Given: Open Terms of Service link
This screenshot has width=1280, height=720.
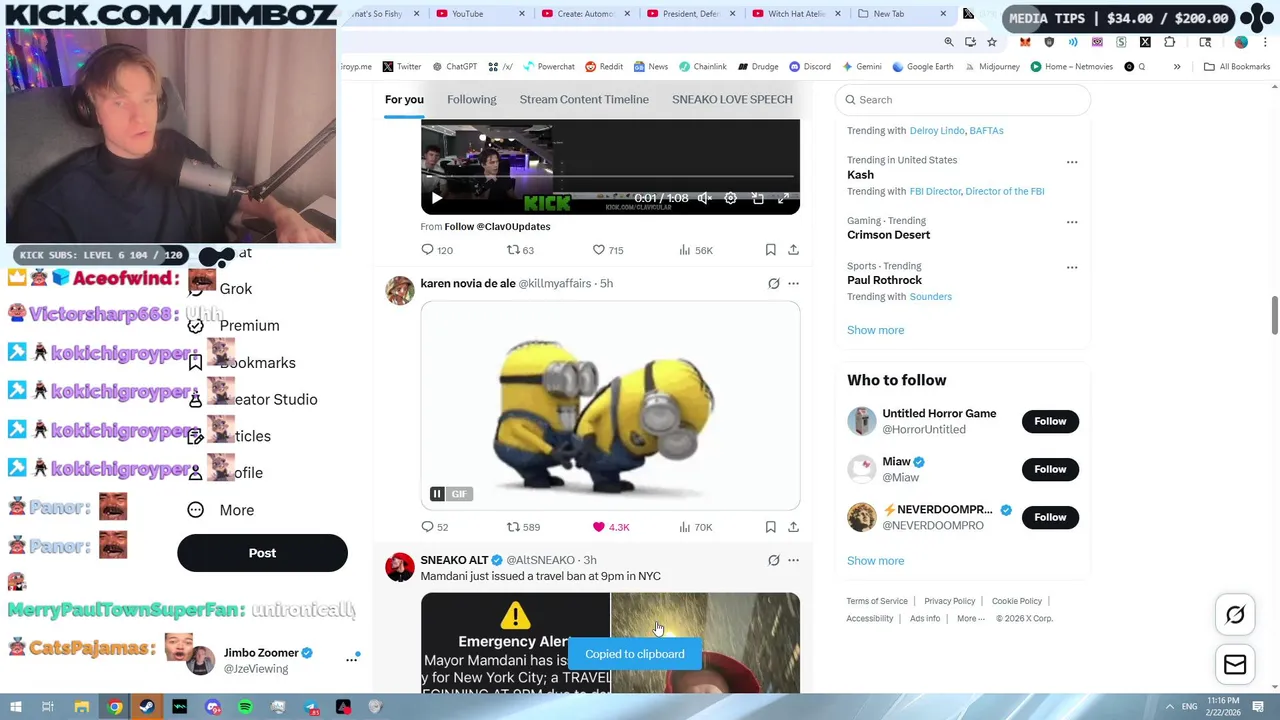Looking at the screenshot, I should tap(877, 601).
